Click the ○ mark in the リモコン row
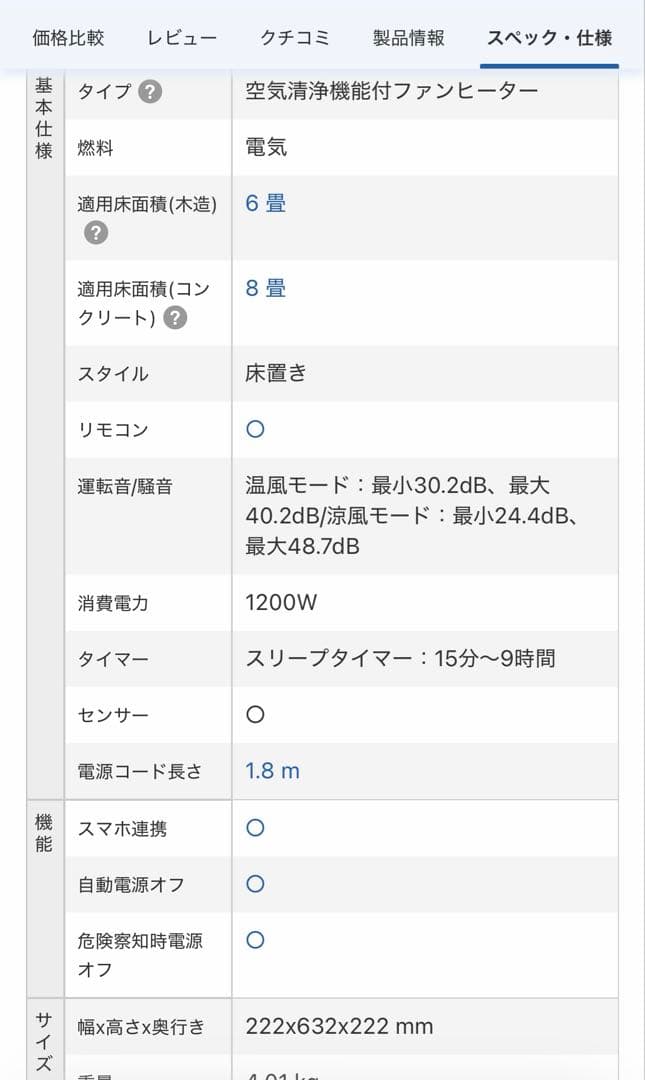The height and width of the screenshot is (1080, 645). pyautogui.click(x=254, y=429)
